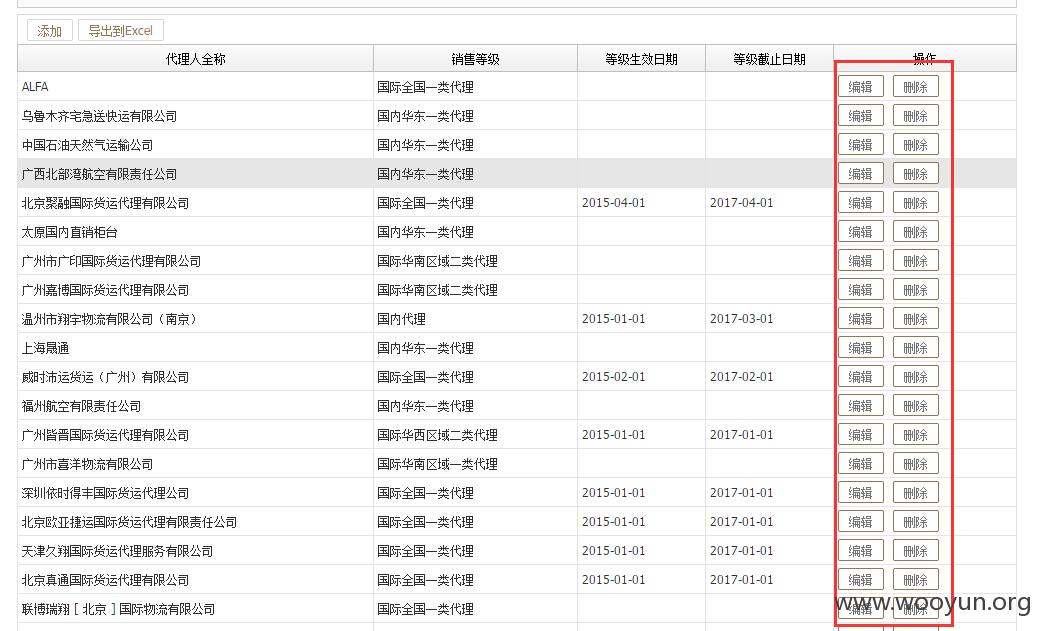Image resolution: width=1040 pixels, height=631 pixels.
Task: Edit 广州市喜洋物流有限公司 row
Action: click(860, 464)
